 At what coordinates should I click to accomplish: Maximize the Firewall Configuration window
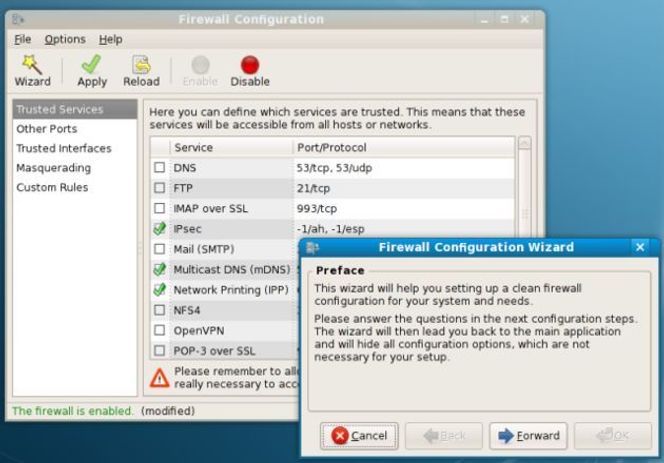pos(504,19)
